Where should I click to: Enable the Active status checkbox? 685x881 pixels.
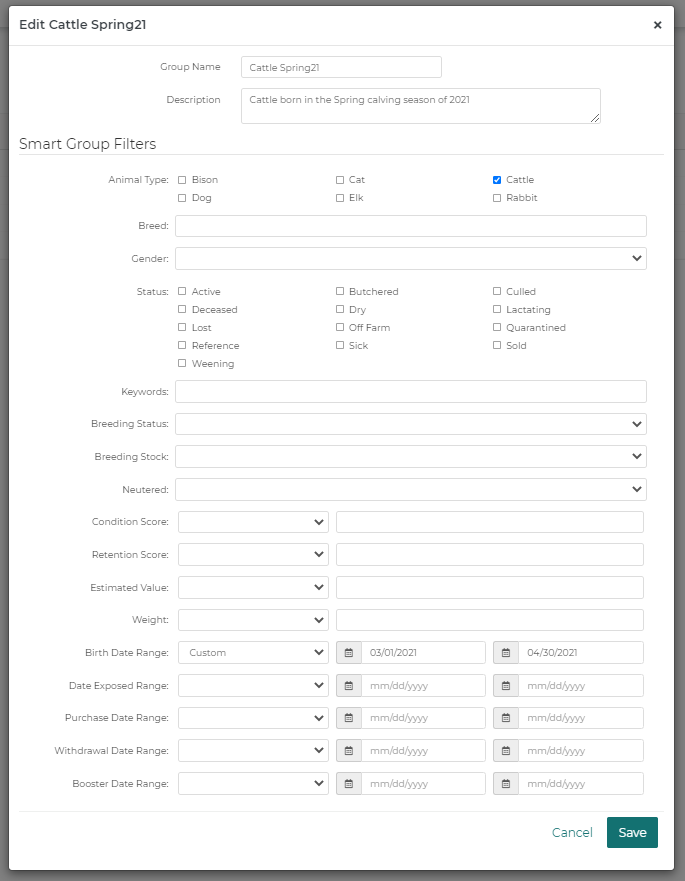pos(182,291)
